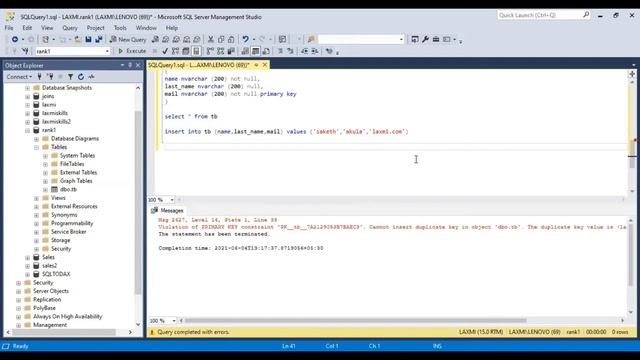The width and height of the screenshot is (640, 360).
Task: Select the SQLTODAX database
Action: click(56, 274)
